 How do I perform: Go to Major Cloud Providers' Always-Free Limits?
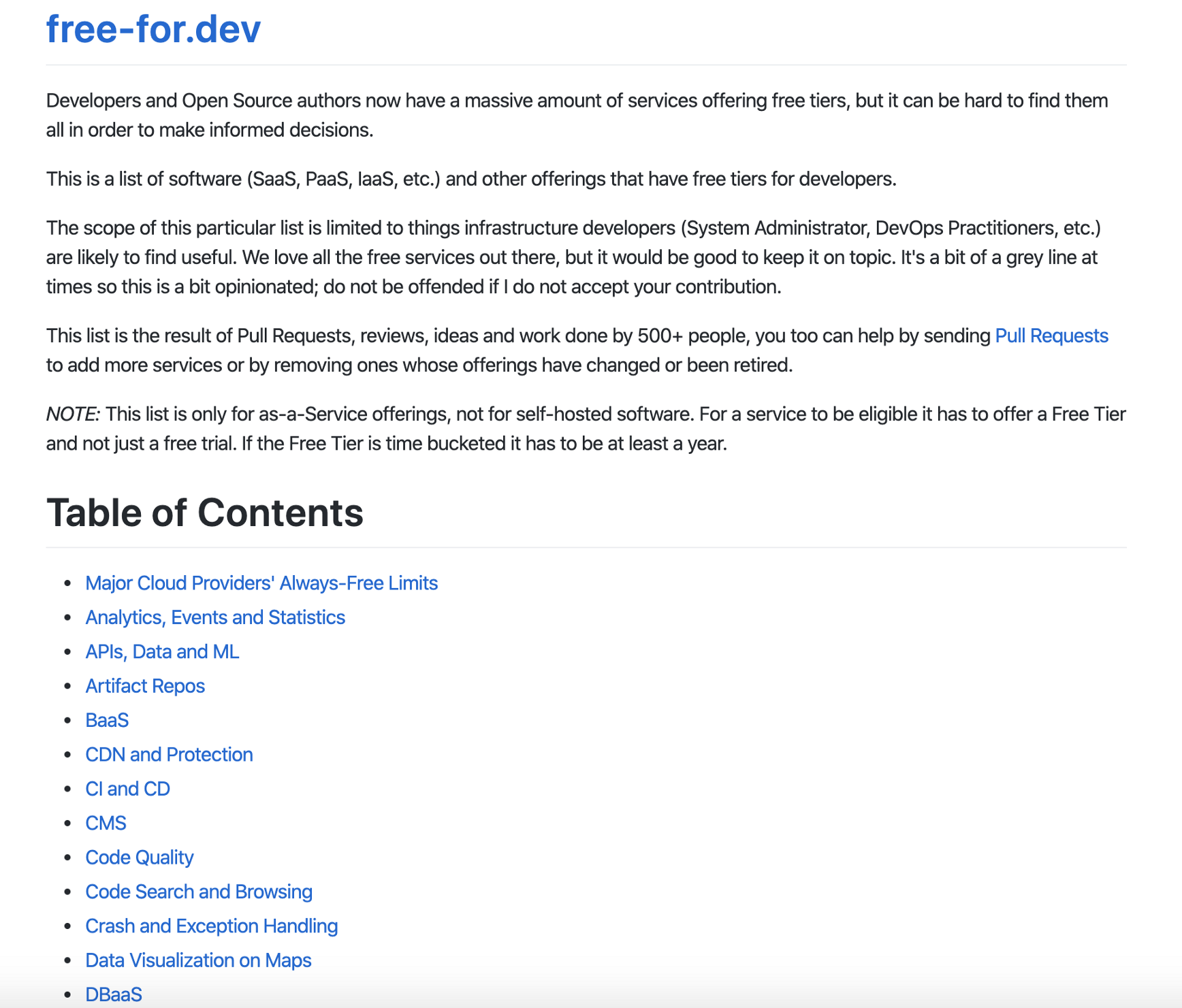click(x=261, y=583)
